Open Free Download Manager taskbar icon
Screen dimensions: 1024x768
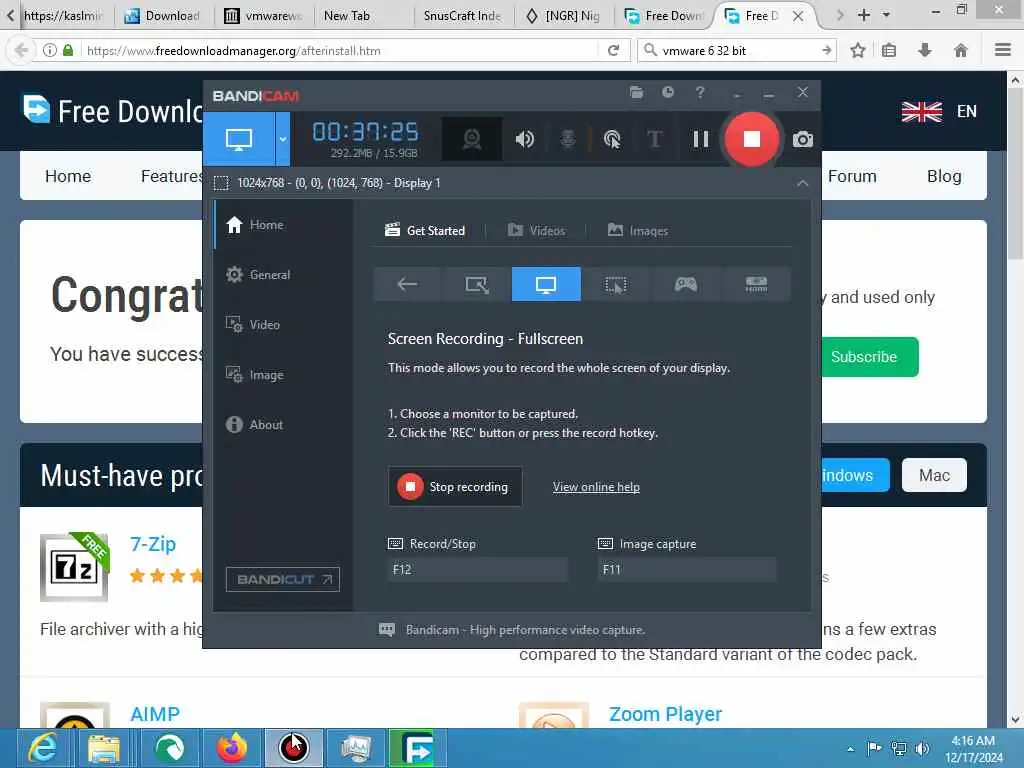point(415,748)
